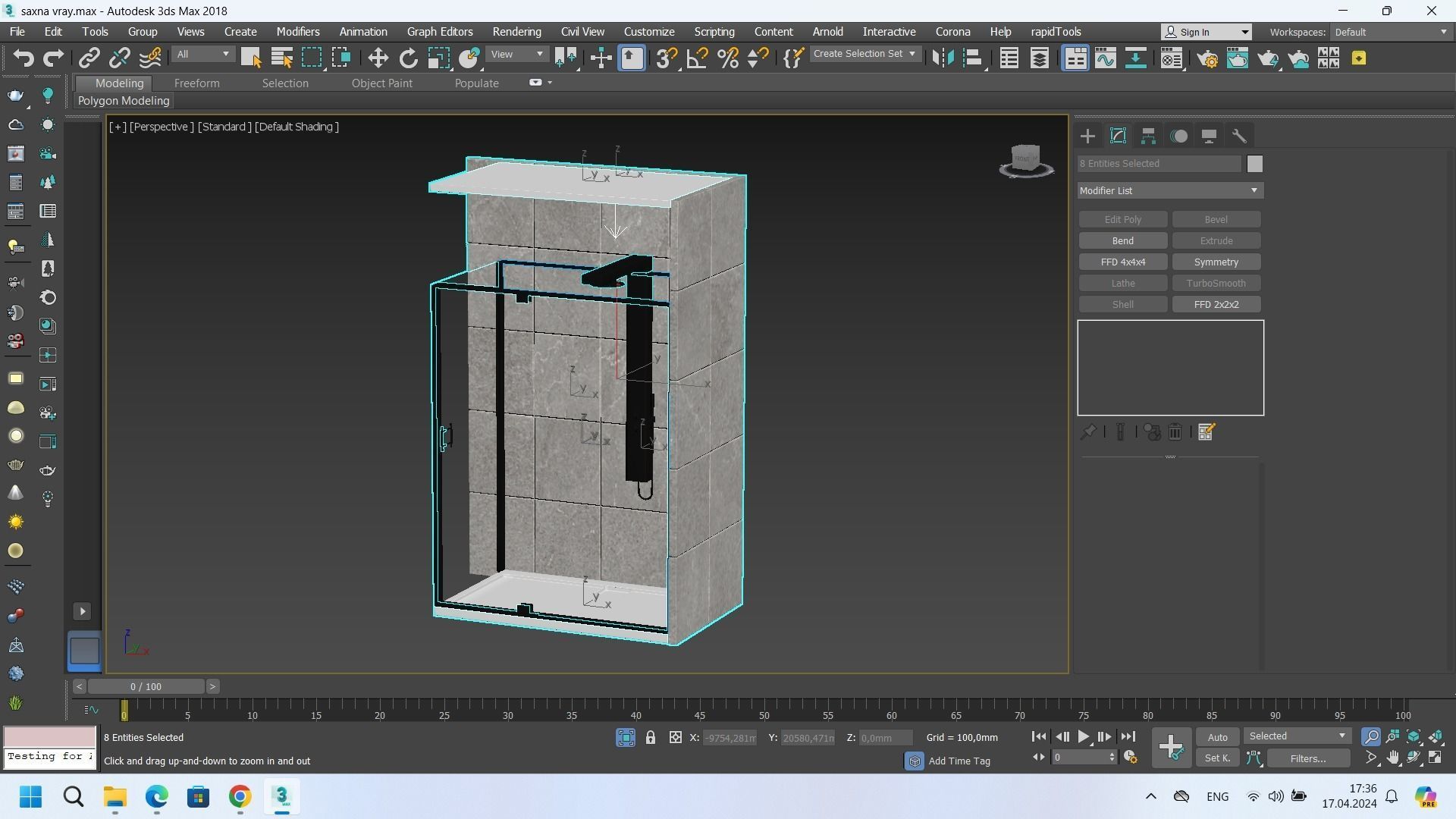Toggle Auto Key animation mode
Image resolution: width=1456 pixels, height=819 pixels.
click(x=1217, y=738)
